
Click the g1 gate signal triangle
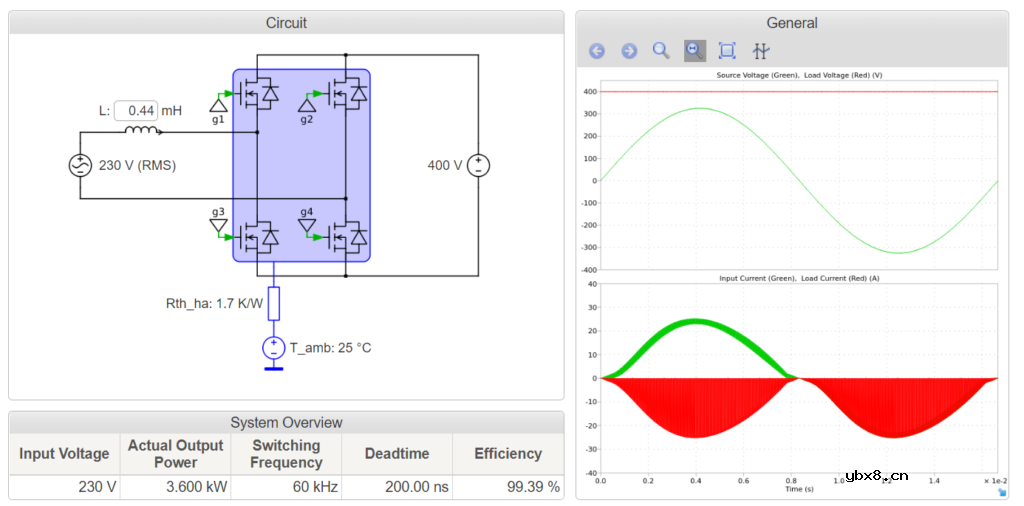point(218,101)
